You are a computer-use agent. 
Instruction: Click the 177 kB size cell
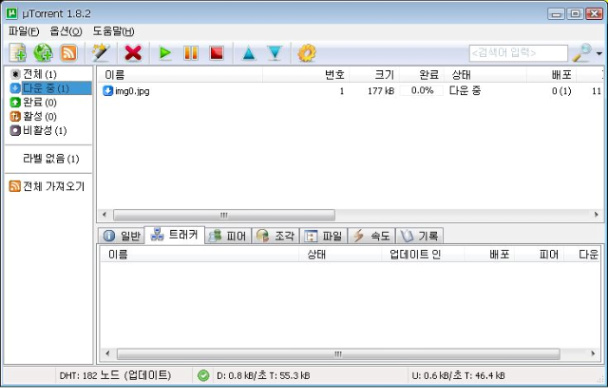(x=381, y=91)
